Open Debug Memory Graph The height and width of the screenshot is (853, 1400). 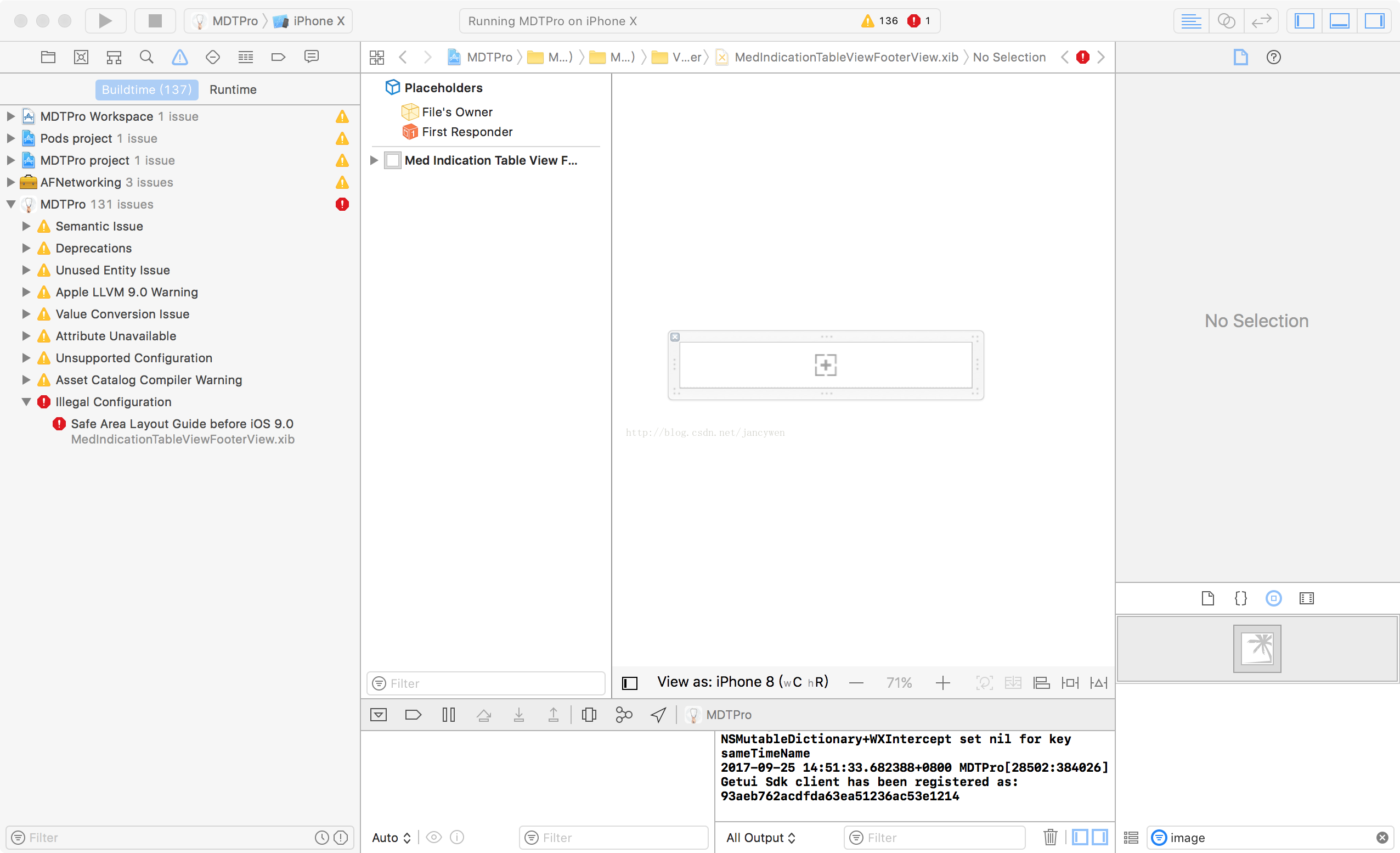pyautogui.click(x=624, y=715)
